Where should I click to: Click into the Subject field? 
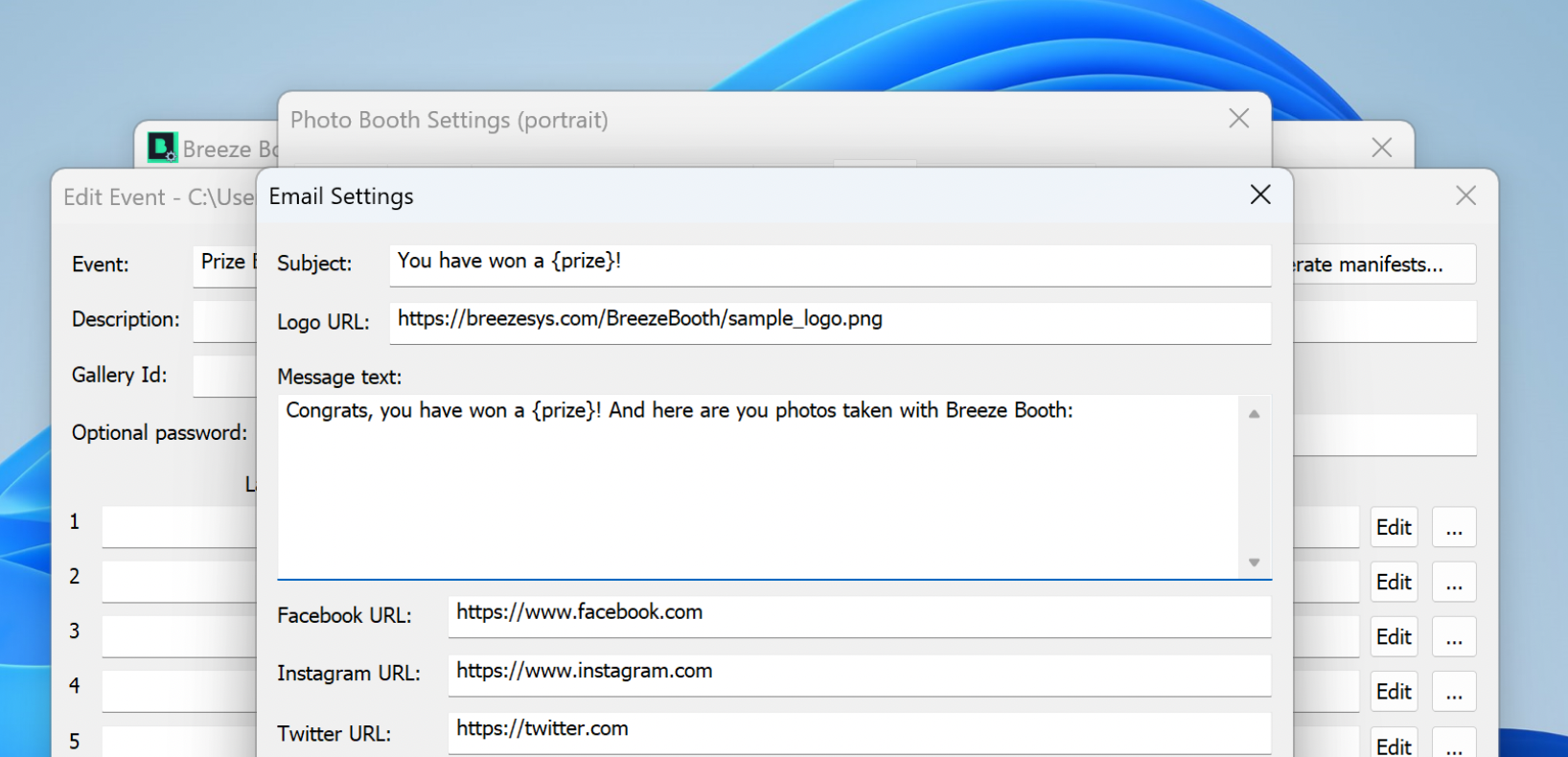829,263
